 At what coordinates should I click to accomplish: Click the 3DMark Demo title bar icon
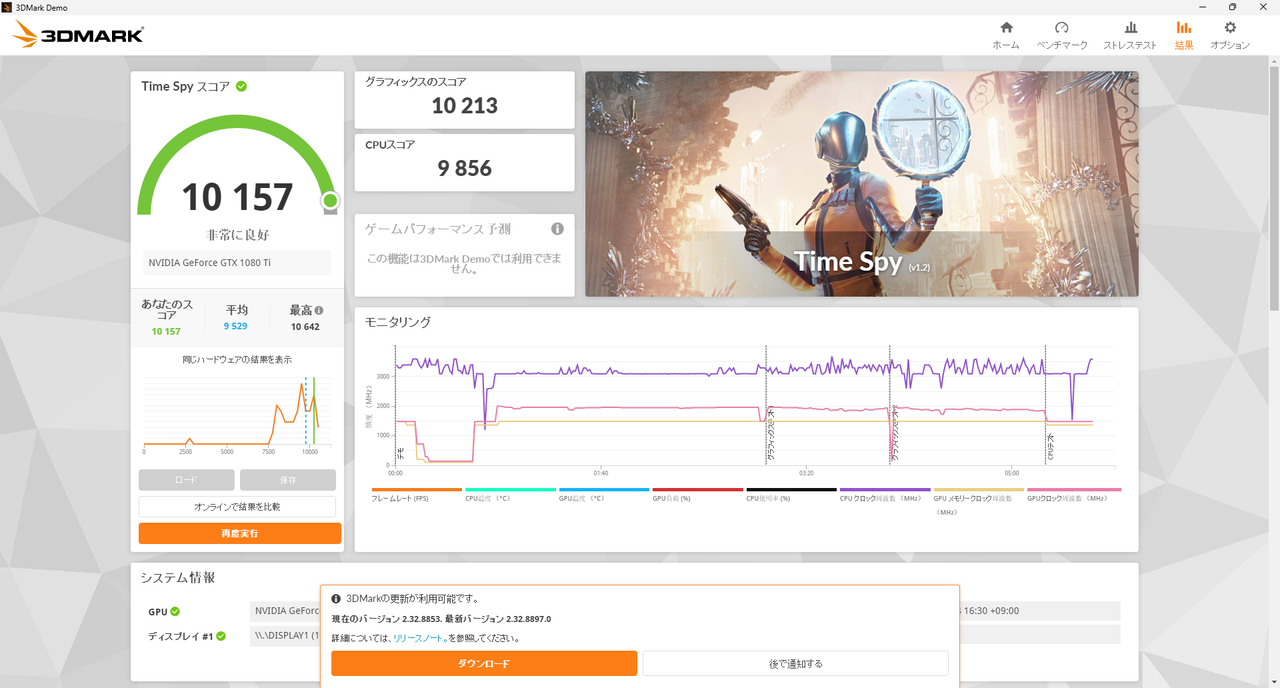point(7,7)
